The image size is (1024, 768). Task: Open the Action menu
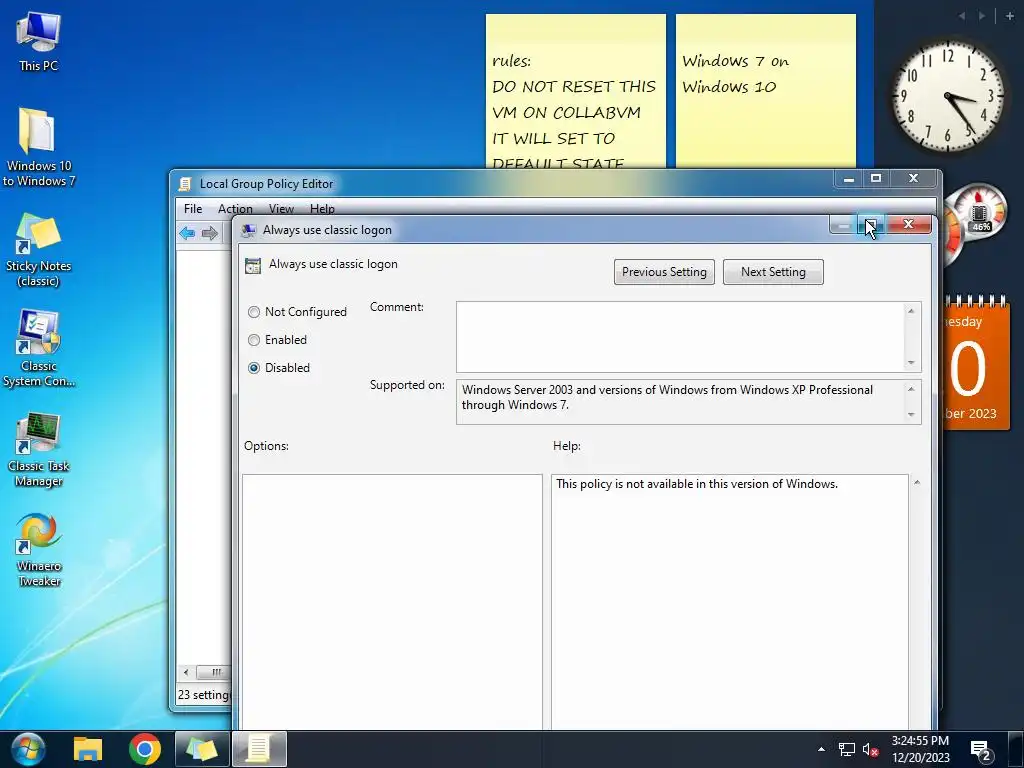235,209
